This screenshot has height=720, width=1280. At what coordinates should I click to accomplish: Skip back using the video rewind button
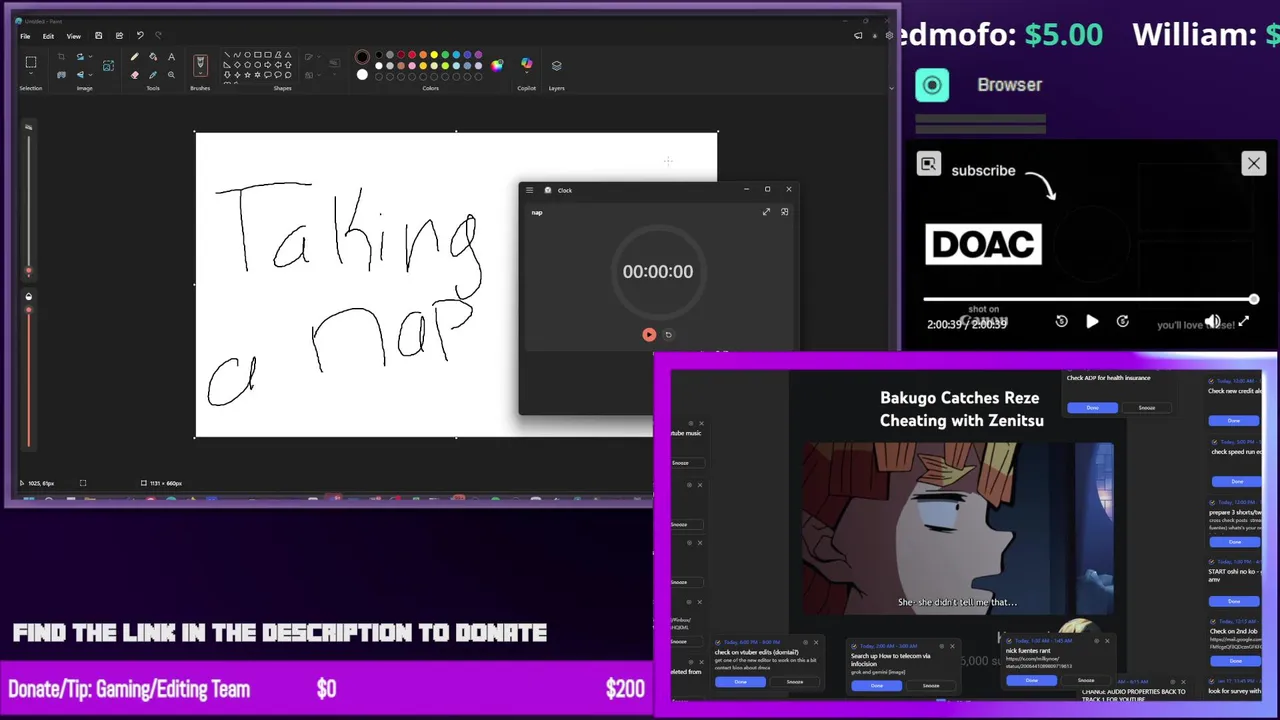1062,322
